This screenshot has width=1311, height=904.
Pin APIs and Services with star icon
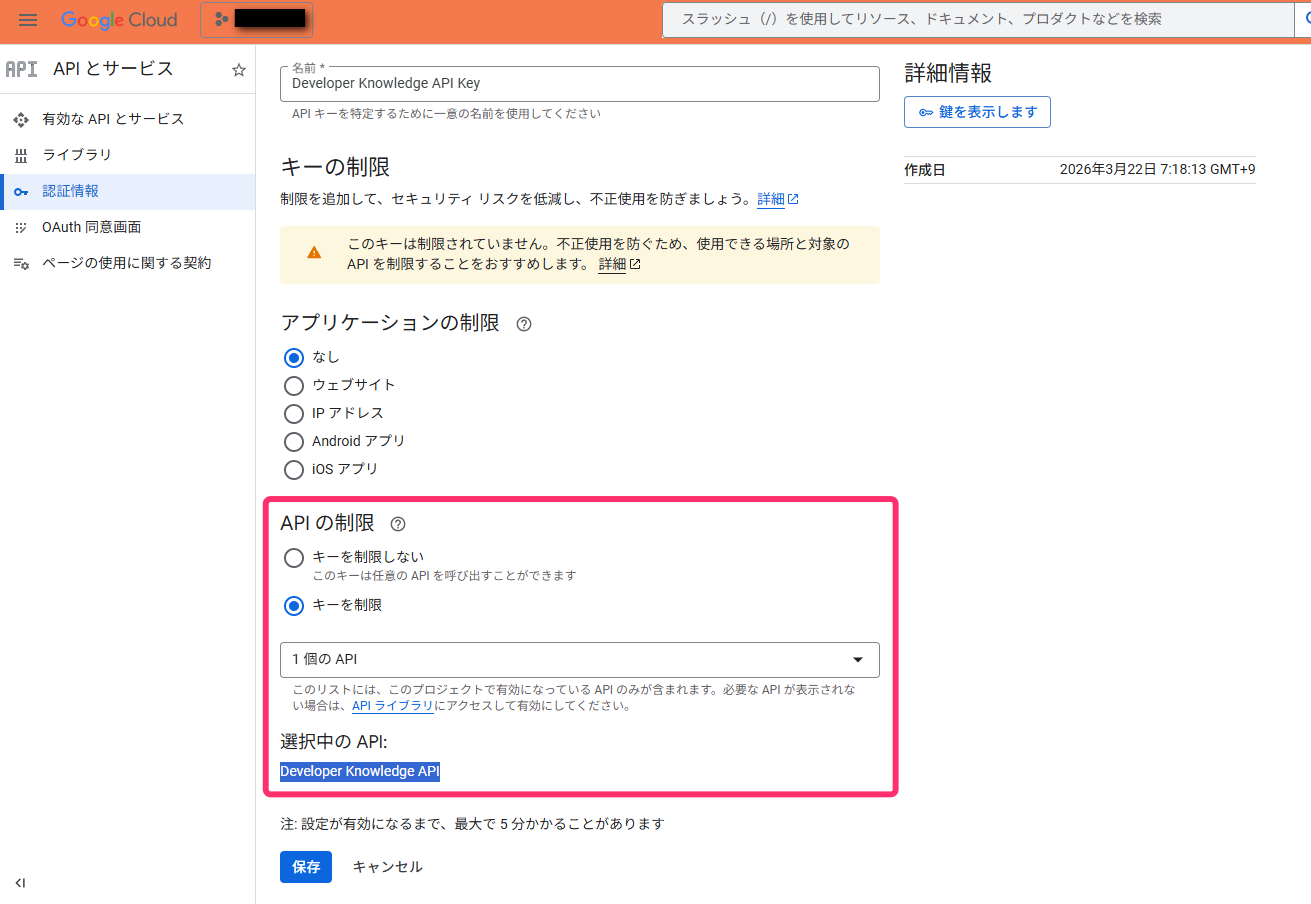tap(239, 70)
